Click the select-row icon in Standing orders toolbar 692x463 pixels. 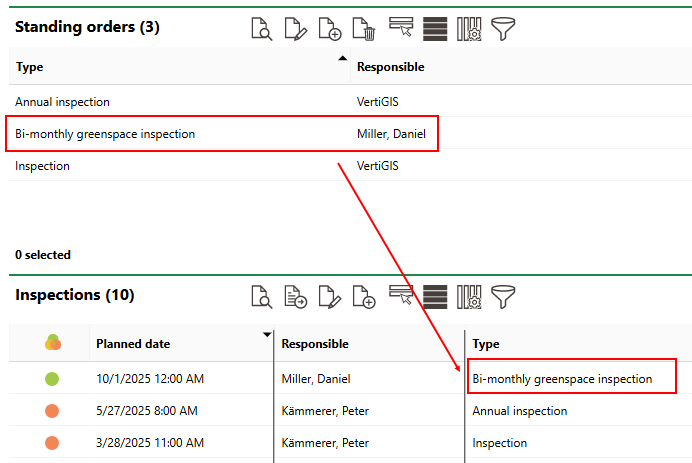coord(401,28)
